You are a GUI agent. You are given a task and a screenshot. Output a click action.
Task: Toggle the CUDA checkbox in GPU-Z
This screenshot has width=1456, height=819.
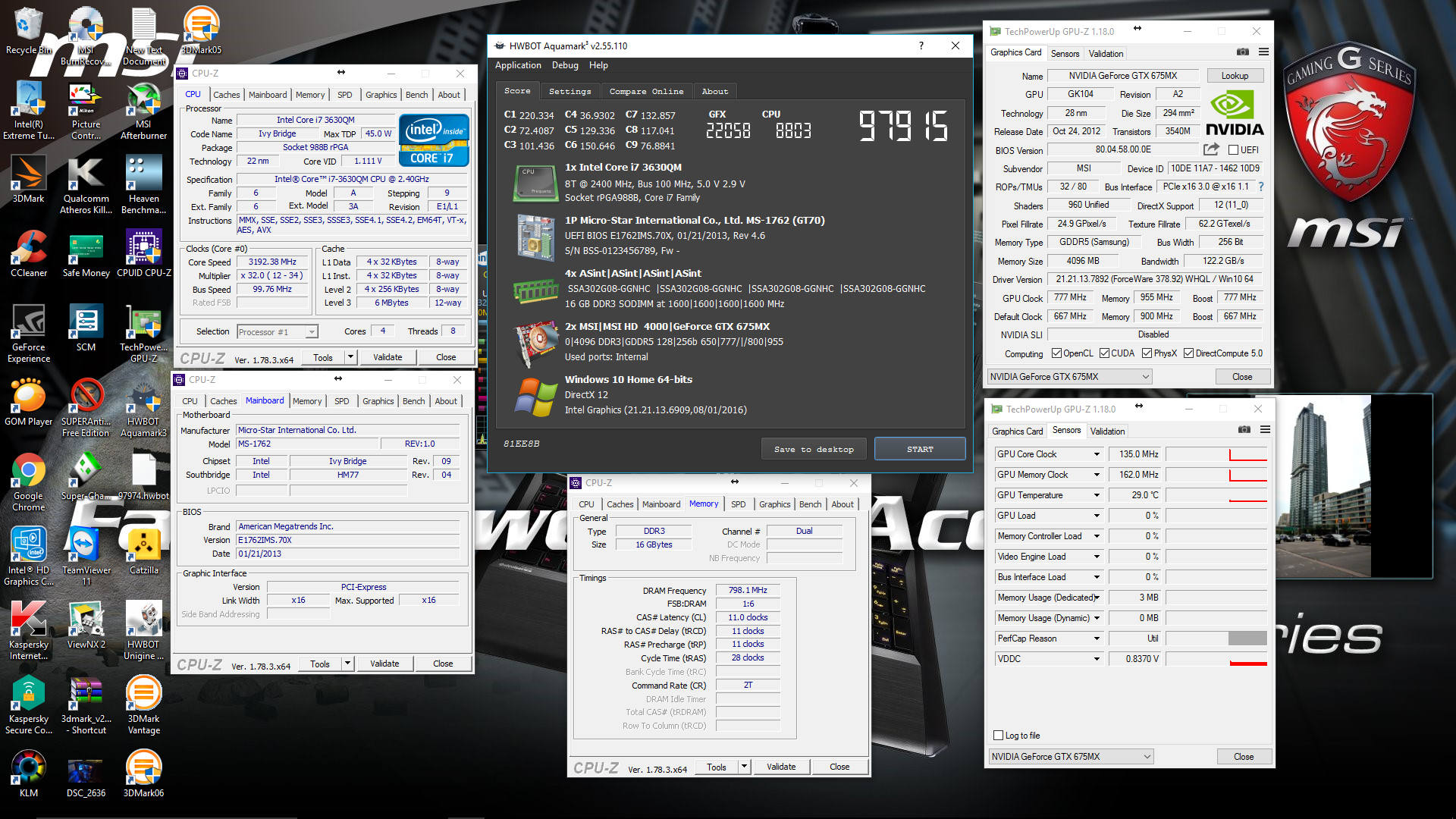pos(1104,353)
